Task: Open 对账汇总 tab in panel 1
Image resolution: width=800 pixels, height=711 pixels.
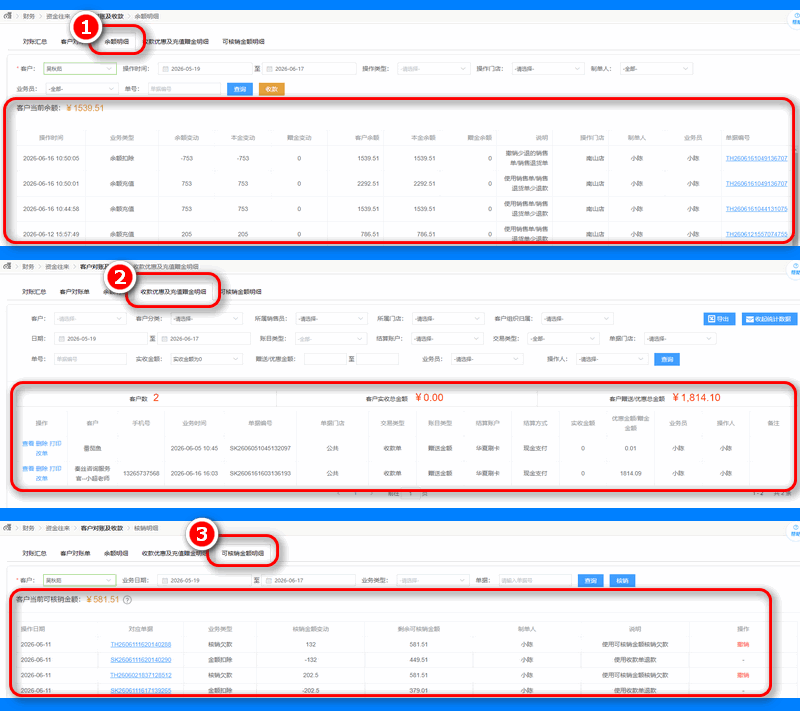Action: click(35, 41)
